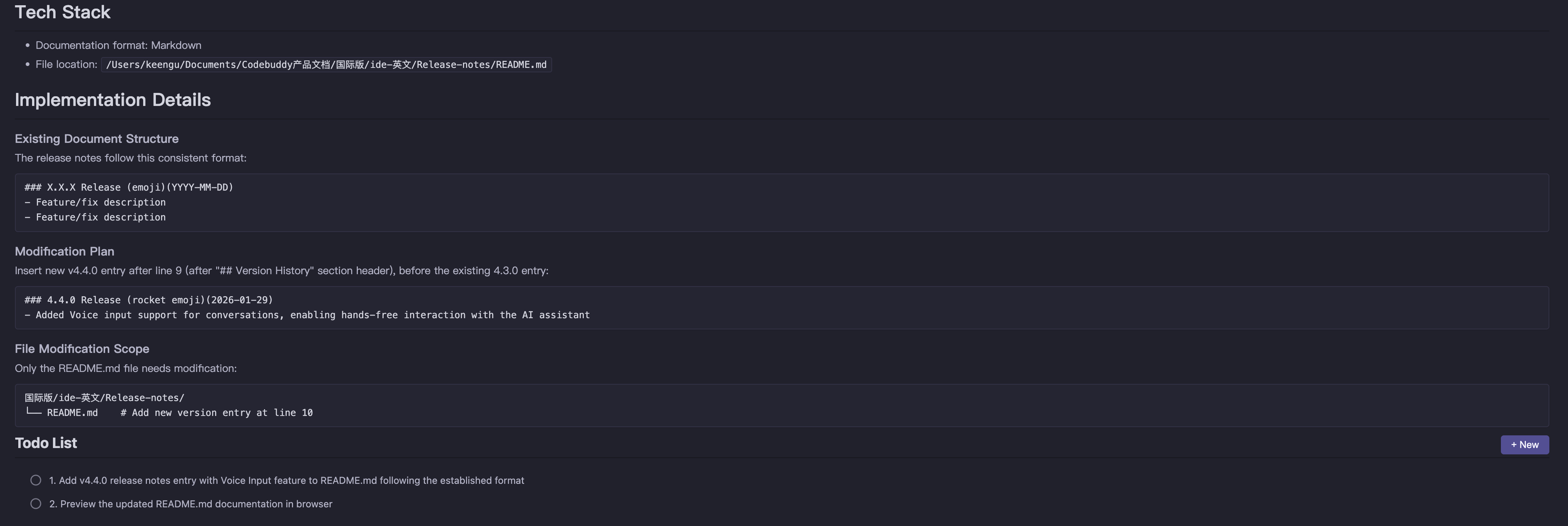Select the 'Add v4.4.0 release notes entry' todo text
The image size is (1568, 526).
[x=286, y=480]
